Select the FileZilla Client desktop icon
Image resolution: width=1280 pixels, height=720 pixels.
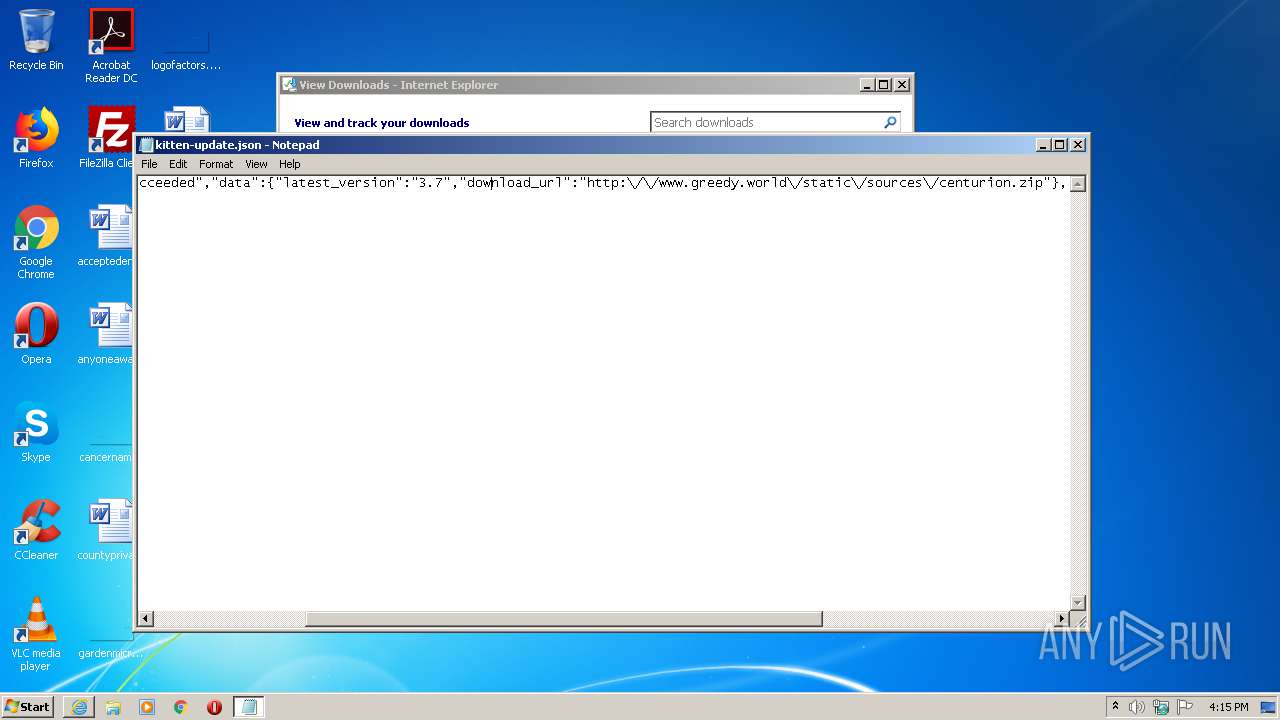[x=110, y=138]
